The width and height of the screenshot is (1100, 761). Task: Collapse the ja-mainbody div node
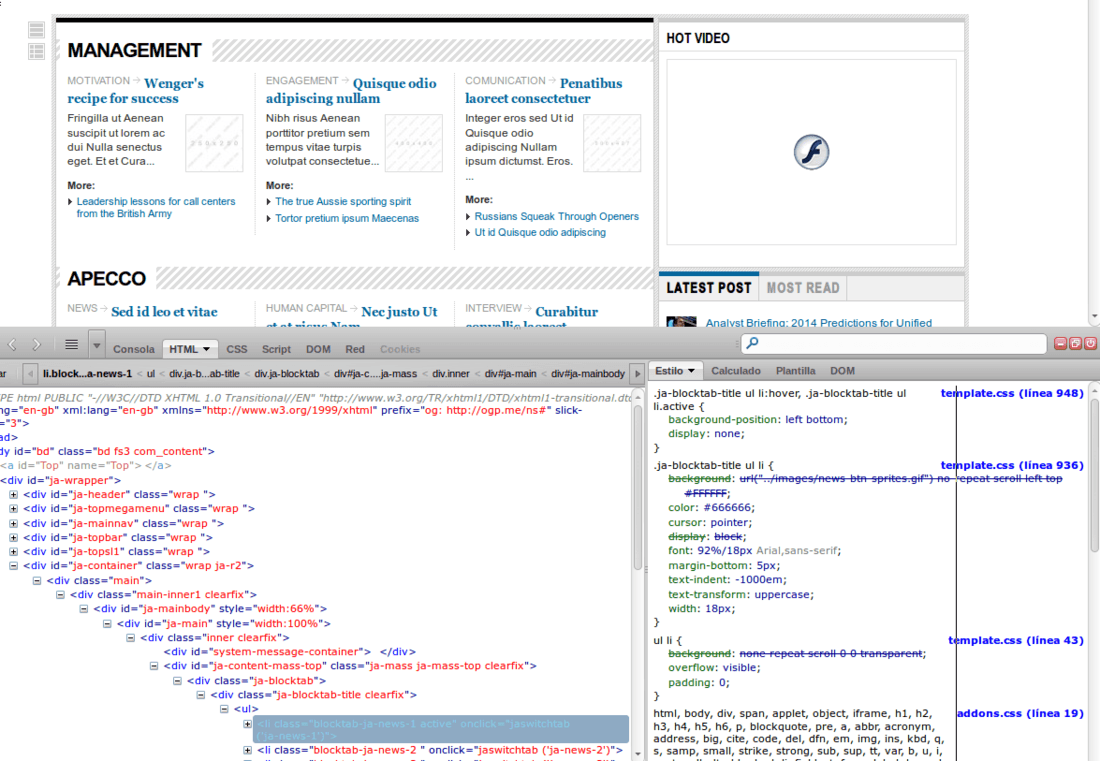click(83, 609)
